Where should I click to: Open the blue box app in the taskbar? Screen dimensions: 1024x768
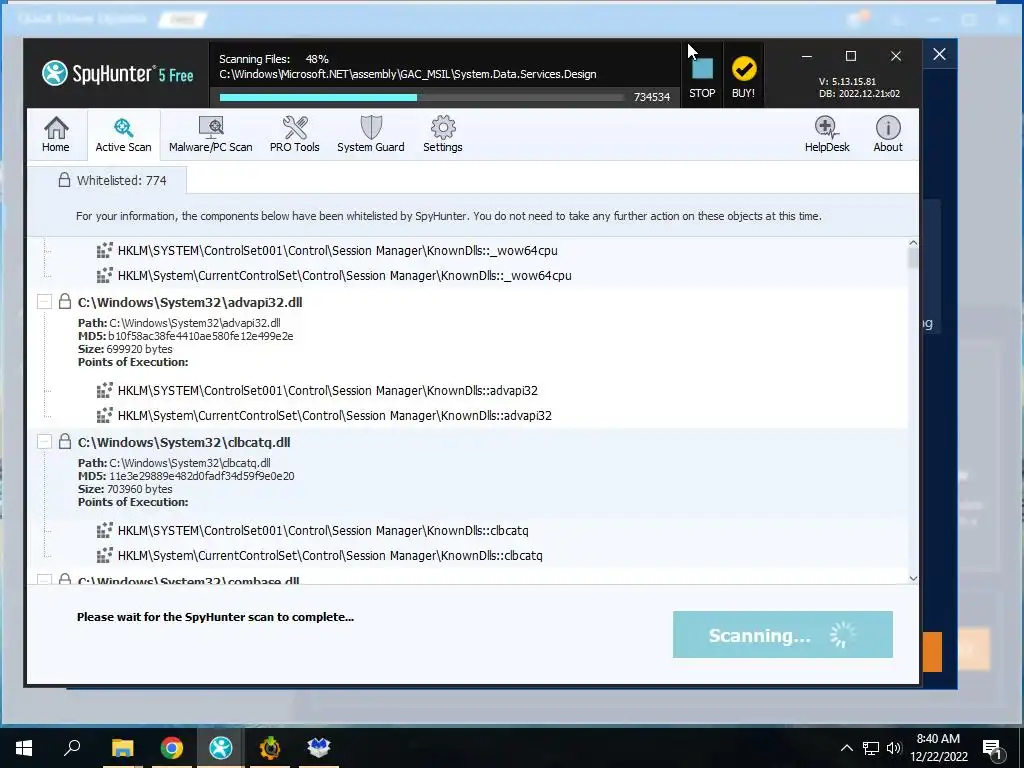pos(319,747)
